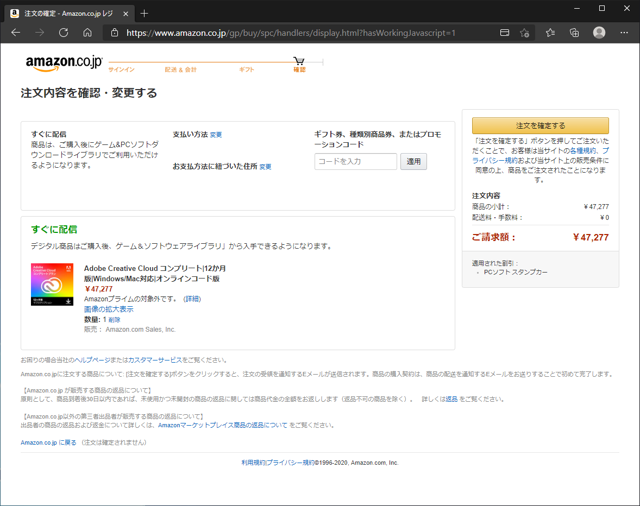Click the Adobe Creative Cloud product title
Screen dimensions: 640x506
click(x=155, y=273)
